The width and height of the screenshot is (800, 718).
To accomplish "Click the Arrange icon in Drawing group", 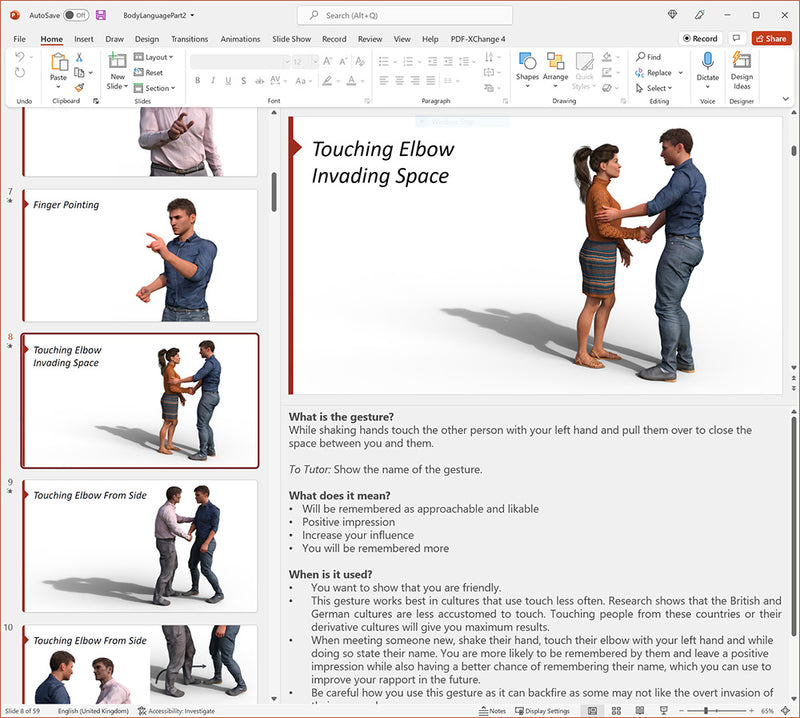I will point(555,63).
